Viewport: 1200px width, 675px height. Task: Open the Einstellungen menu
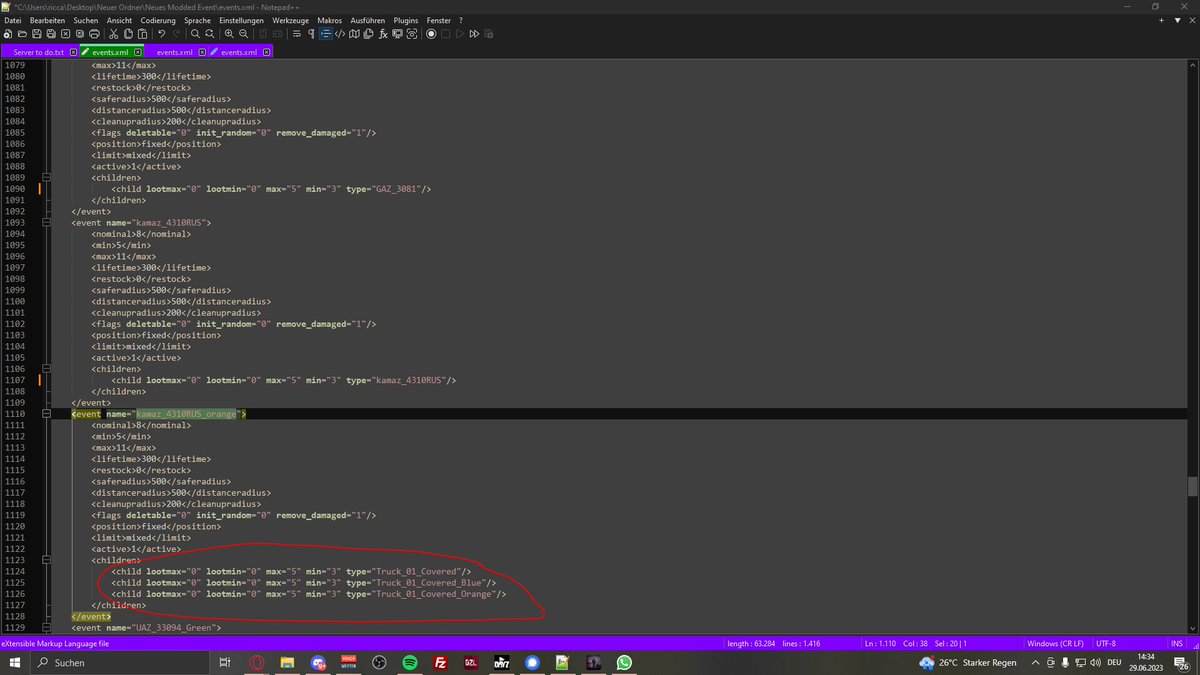pyautogui.click(x=241, y=20)
